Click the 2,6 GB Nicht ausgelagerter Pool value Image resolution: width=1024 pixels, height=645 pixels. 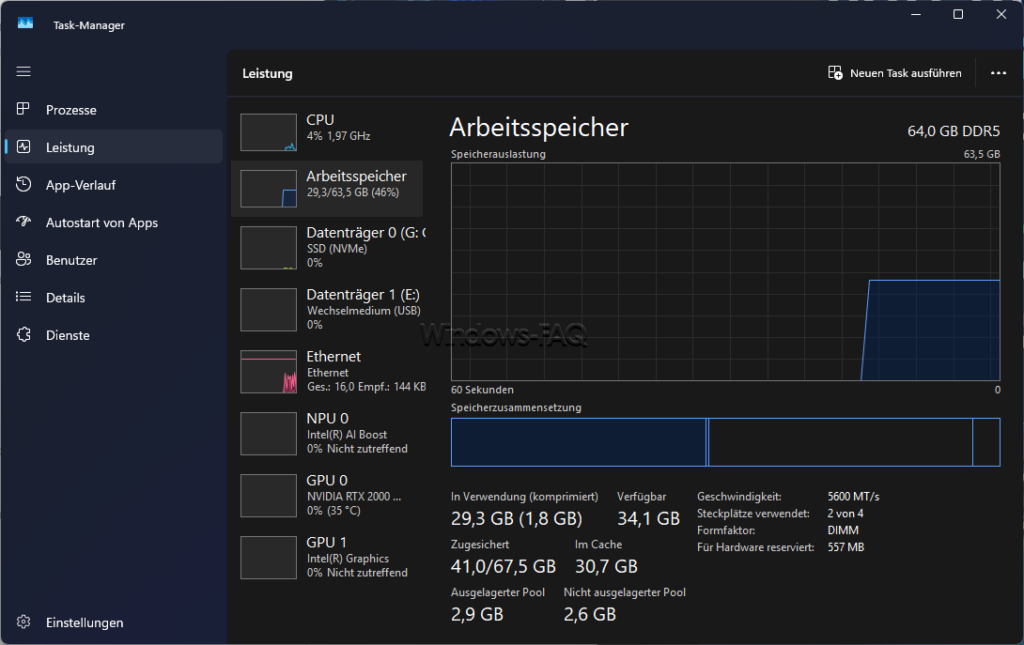tap(590, 614)
